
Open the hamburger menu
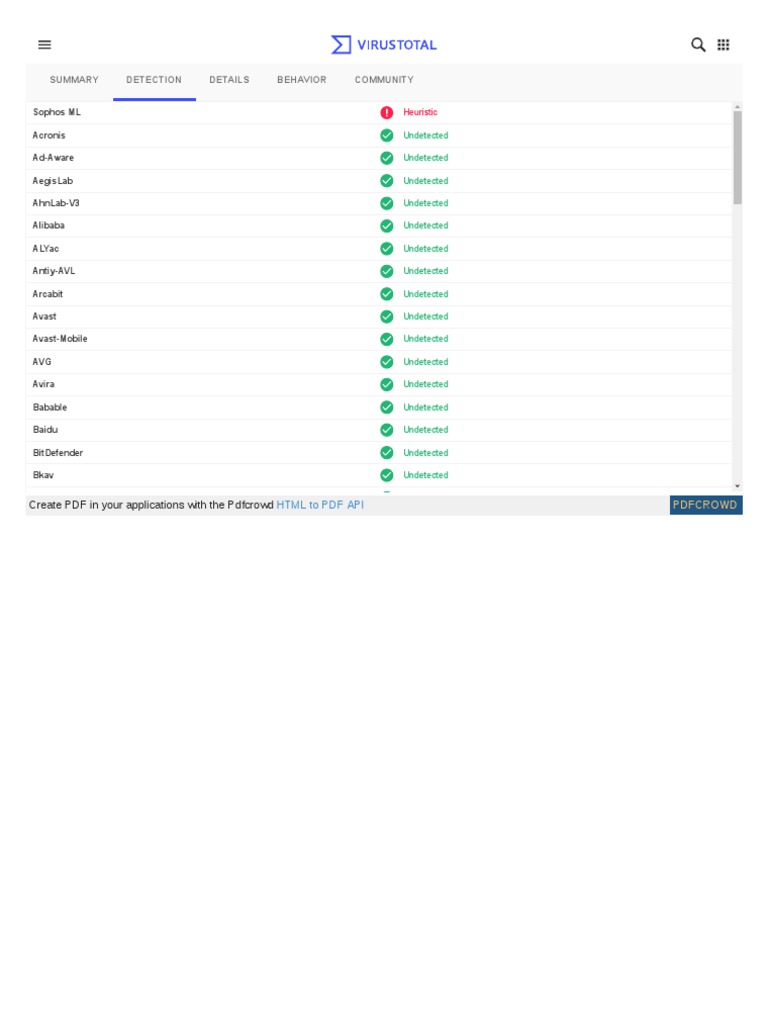pyautogui.click(x=45, y=45)
